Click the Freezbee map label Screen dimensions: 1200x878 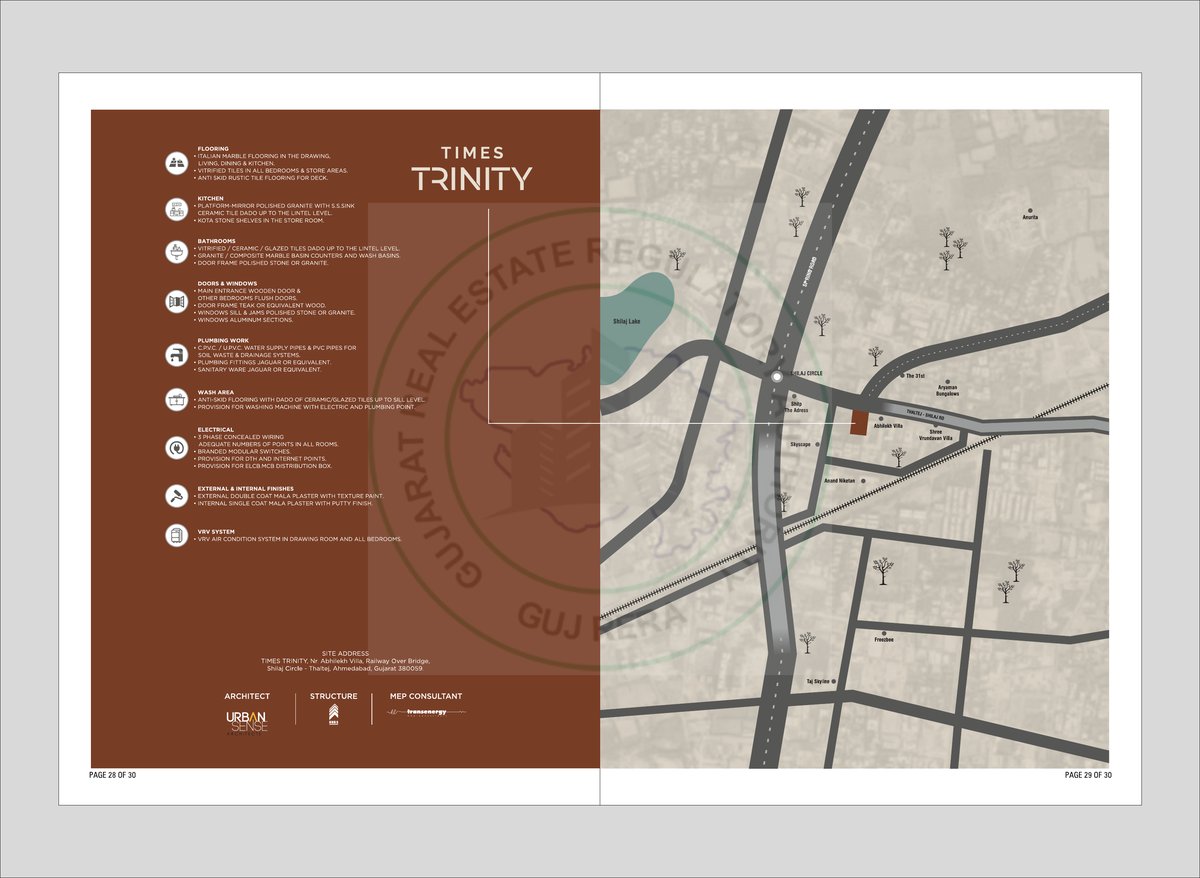[x=884, y=639]
